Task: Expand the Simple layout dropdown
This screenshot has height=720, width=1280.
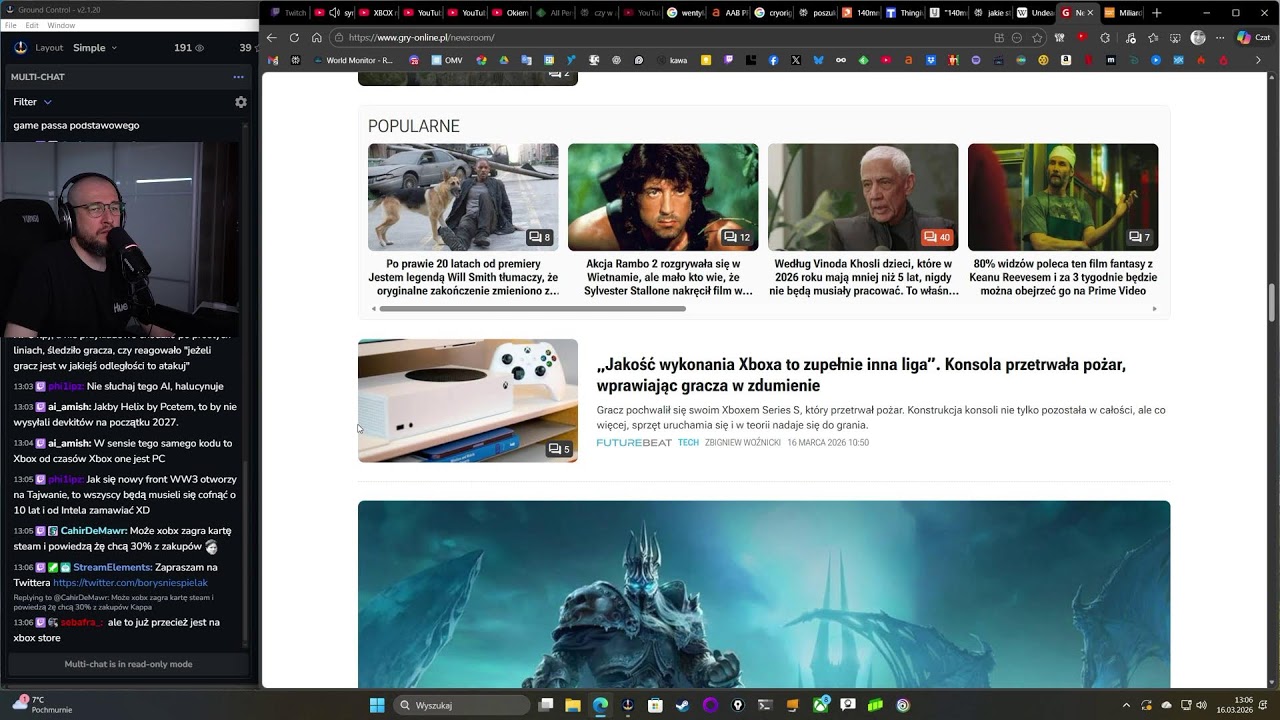Action: (x=95, y=48)
